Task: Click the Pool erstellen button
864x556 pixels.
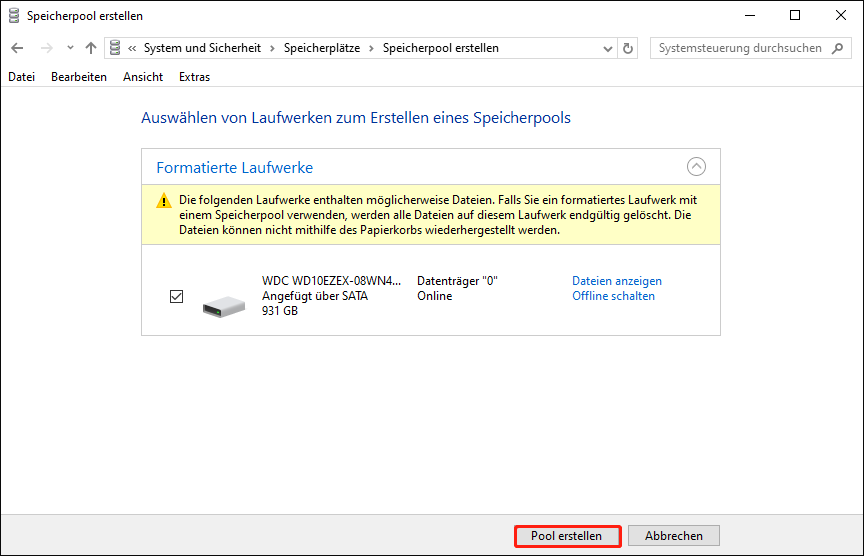Action: click(567, 536)
